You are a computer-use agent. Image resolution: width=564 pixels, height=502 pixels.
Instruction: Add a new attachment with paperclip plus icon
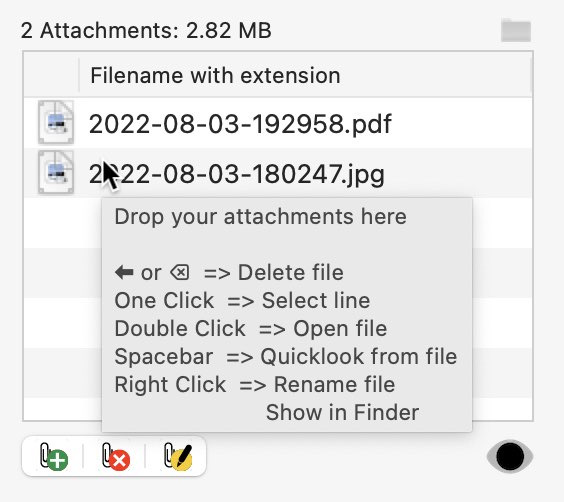point(53,456)
